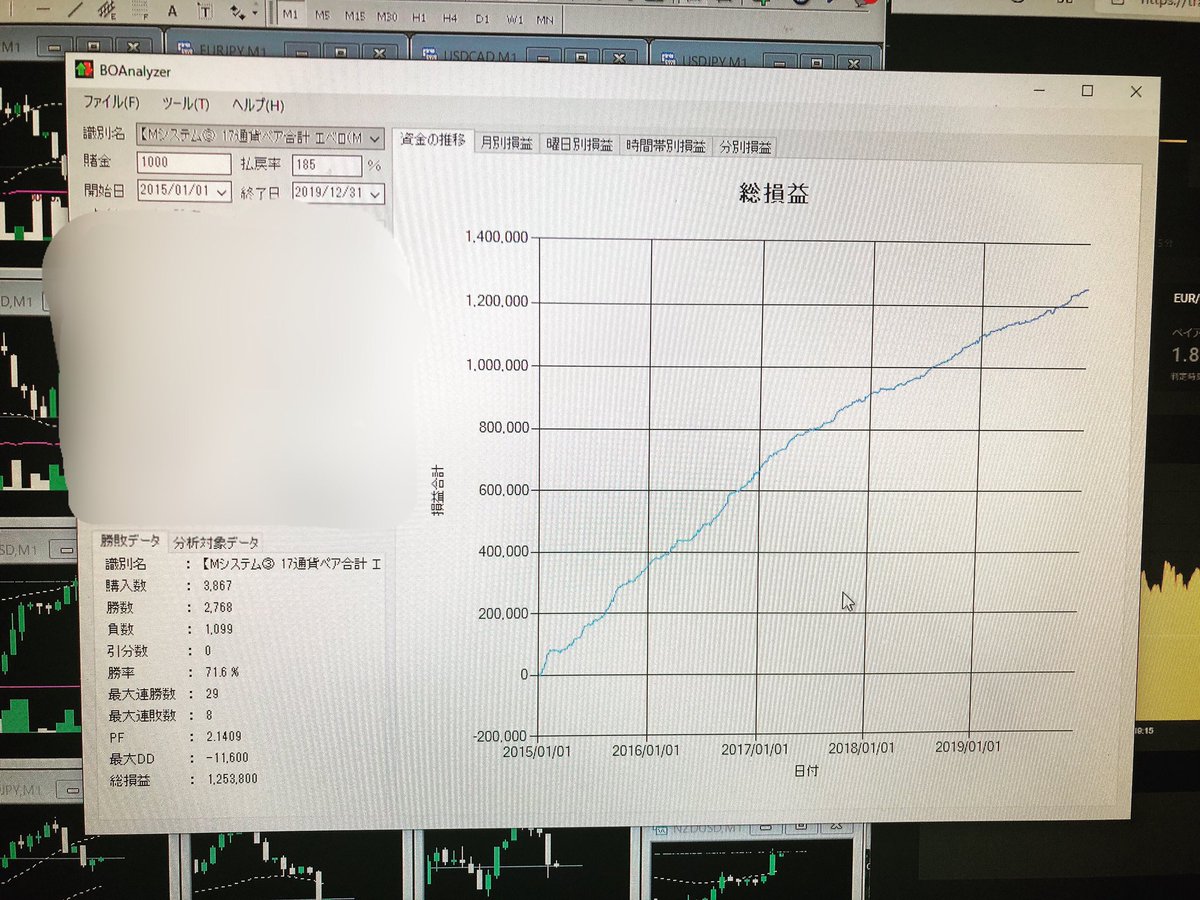The image size is (1200, 900).
Task: Select the 分析対象データ tab
Action: (x=216, y=543)
